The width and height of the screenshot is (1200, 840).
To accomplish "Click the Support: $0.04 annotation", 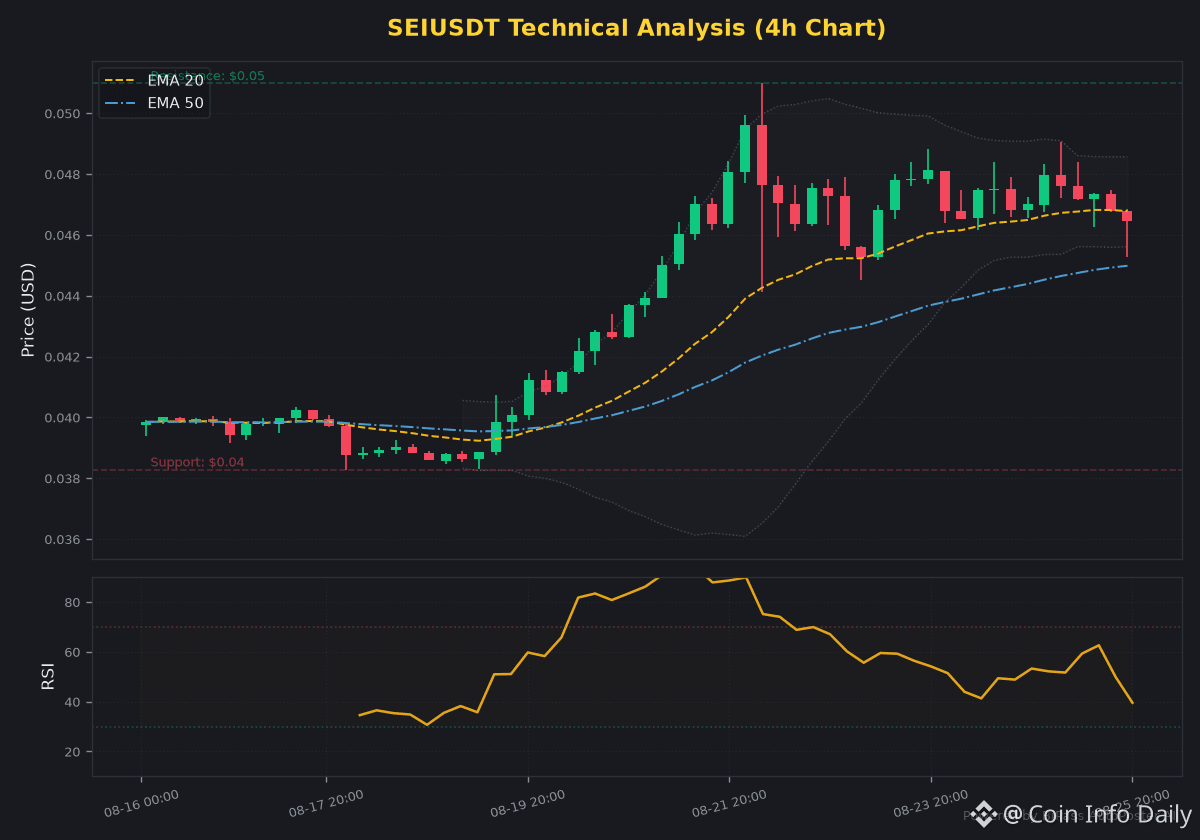I will 197,463.
